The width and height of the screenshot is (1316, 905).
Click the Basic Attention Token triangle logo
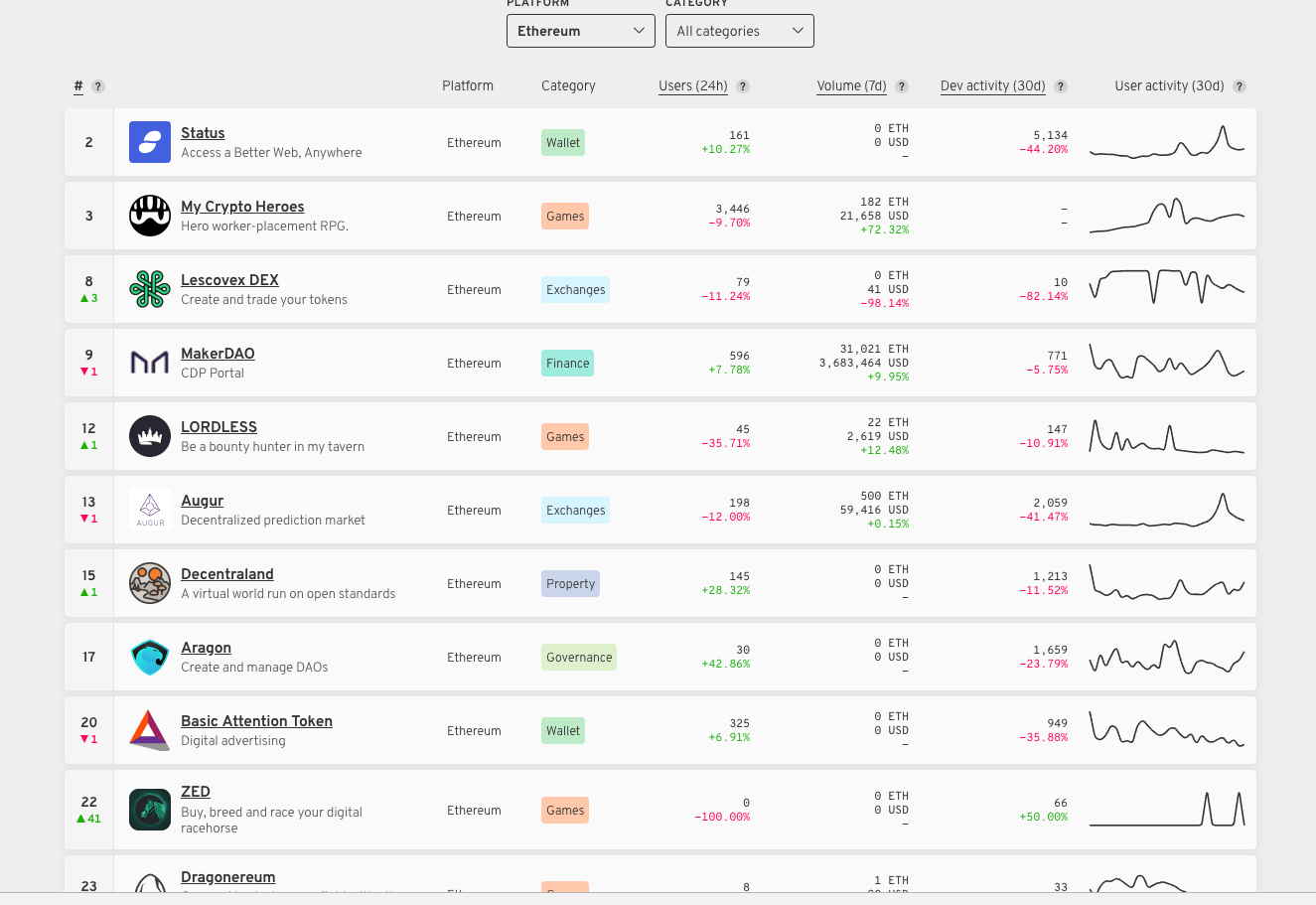[150, 730]
